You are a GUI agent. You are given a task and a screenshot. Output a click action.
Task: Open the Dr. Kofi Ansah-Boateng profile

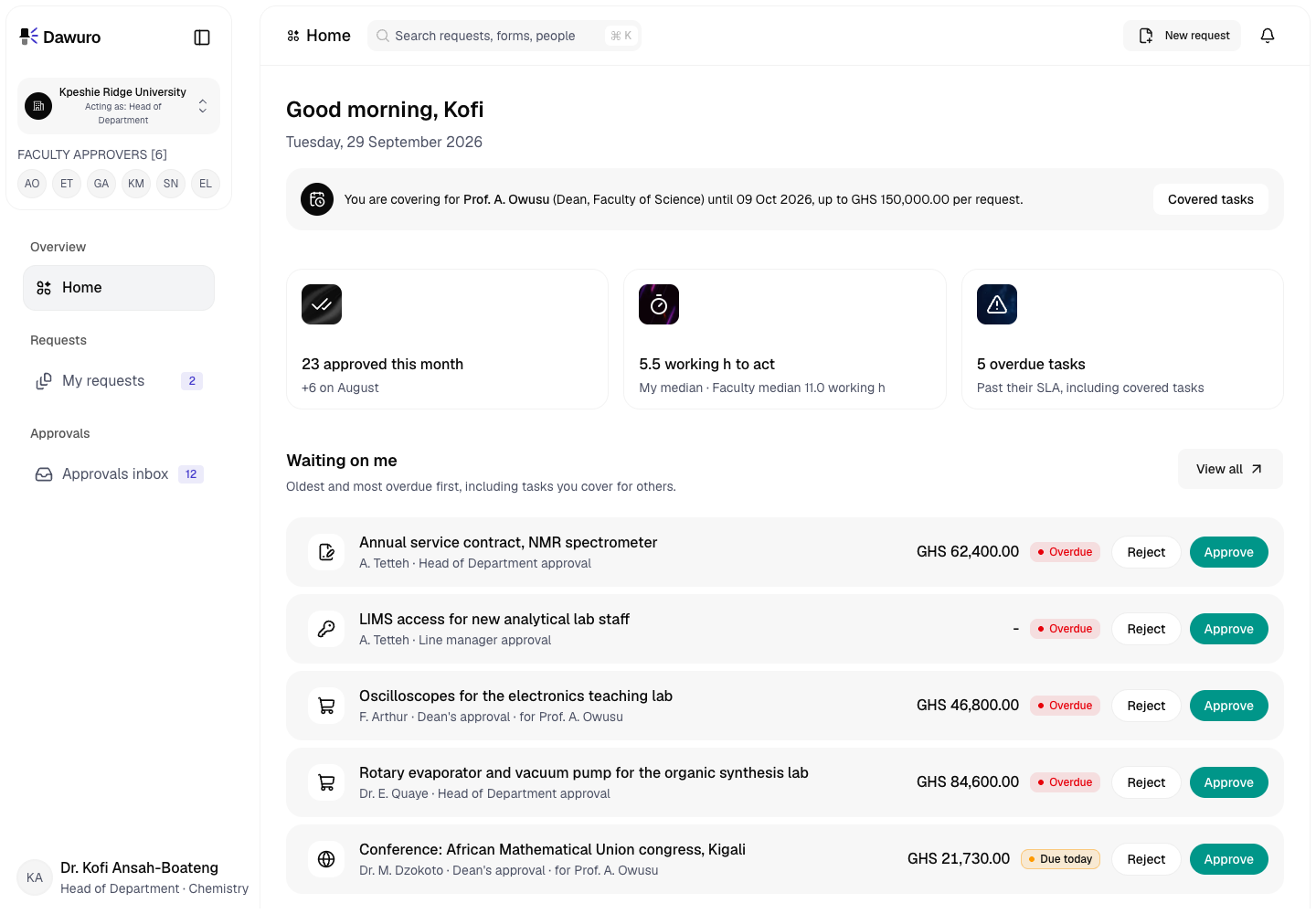coord(133,877)
